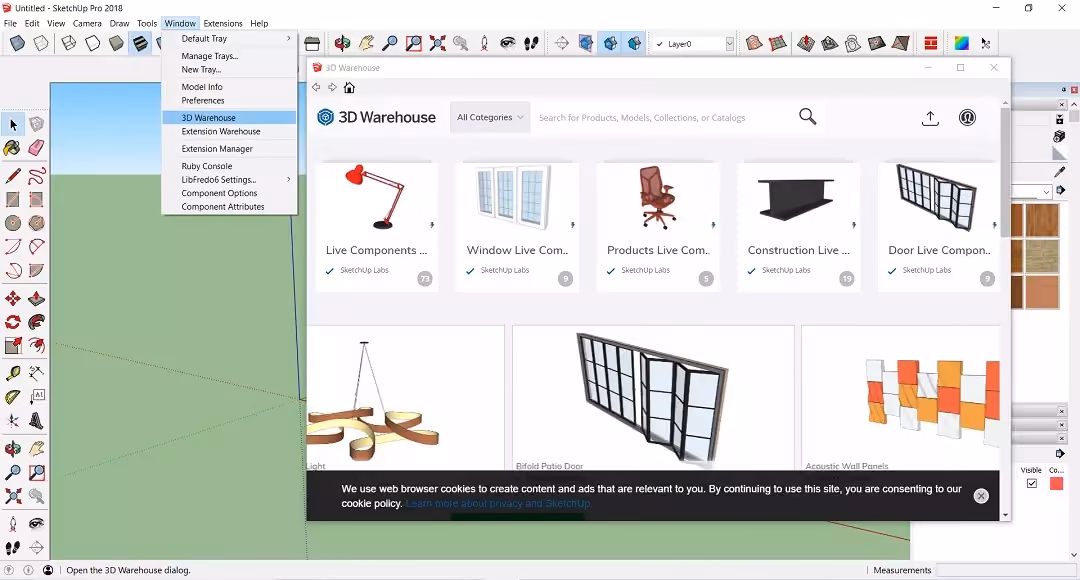Open the Window Live Components collection
Viewport: 1080px width, 580px height.
click(517, 227)
